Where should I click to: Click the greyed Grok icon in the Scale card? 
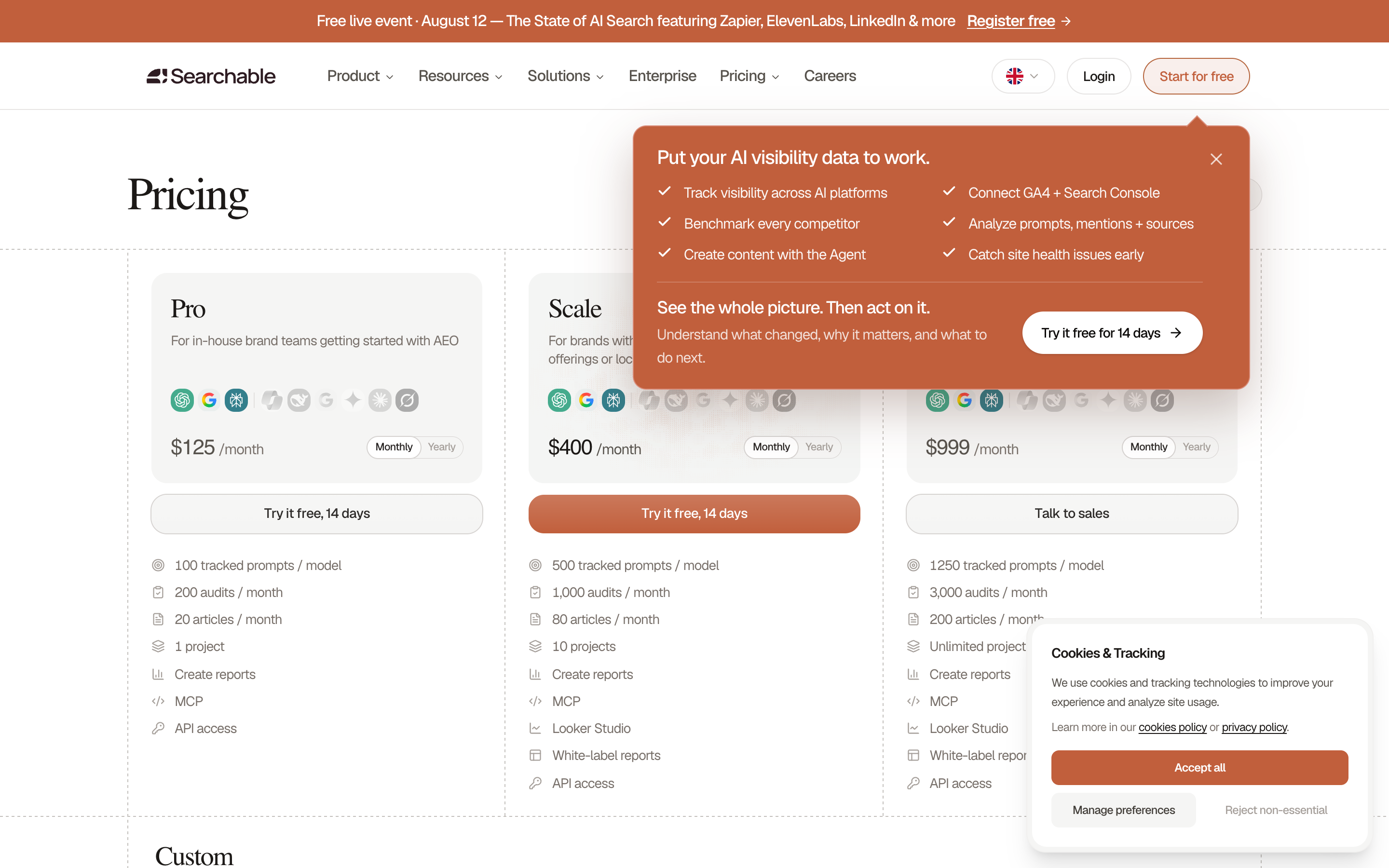coord(784,400)
